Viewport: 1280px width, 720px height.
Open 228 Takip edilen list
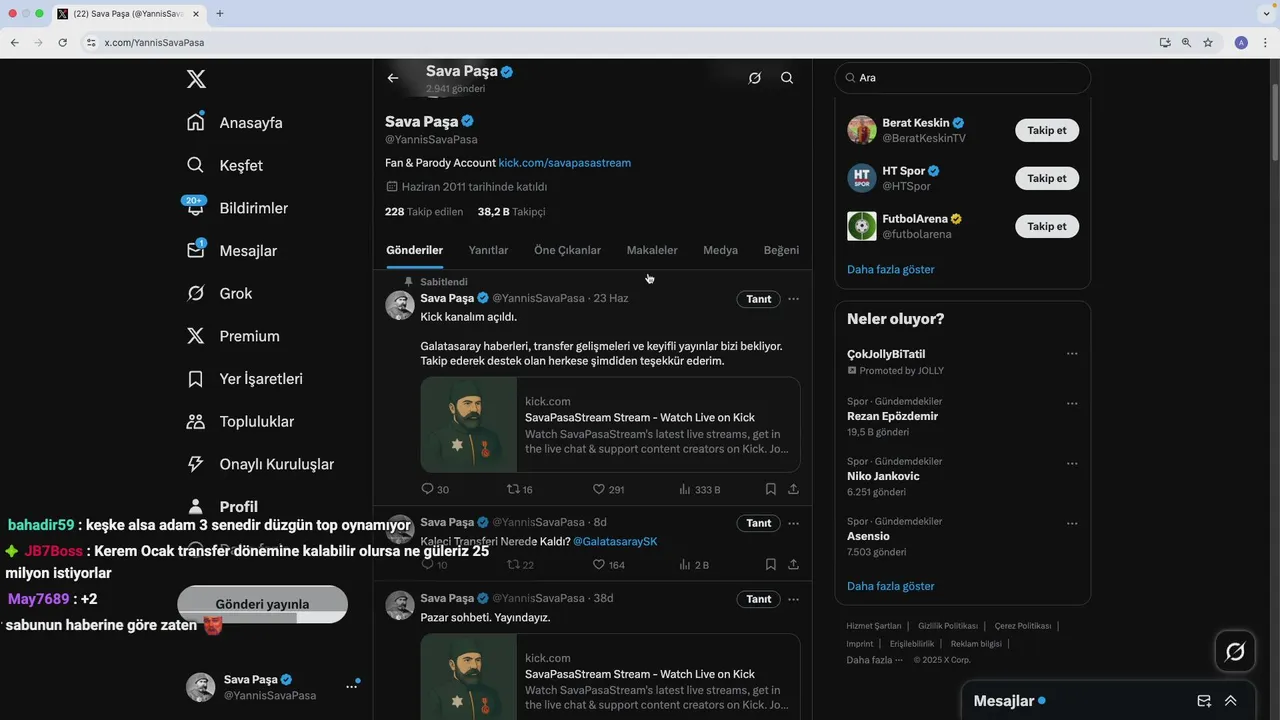click(424, 212)
